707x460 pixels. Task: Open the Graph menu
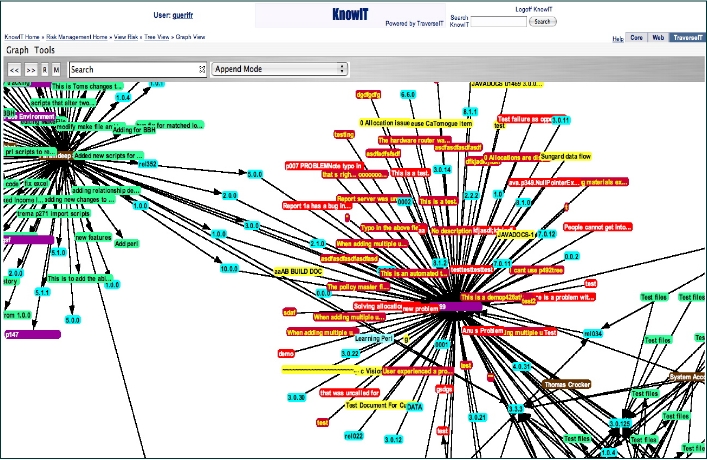coord(17,49)
